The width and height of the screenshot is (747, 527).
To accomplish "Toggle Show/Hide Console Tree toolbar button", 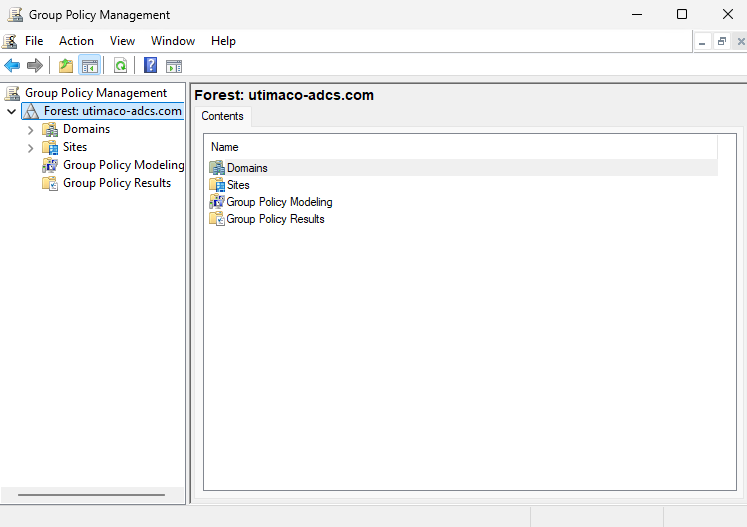I will coord(90,66).
